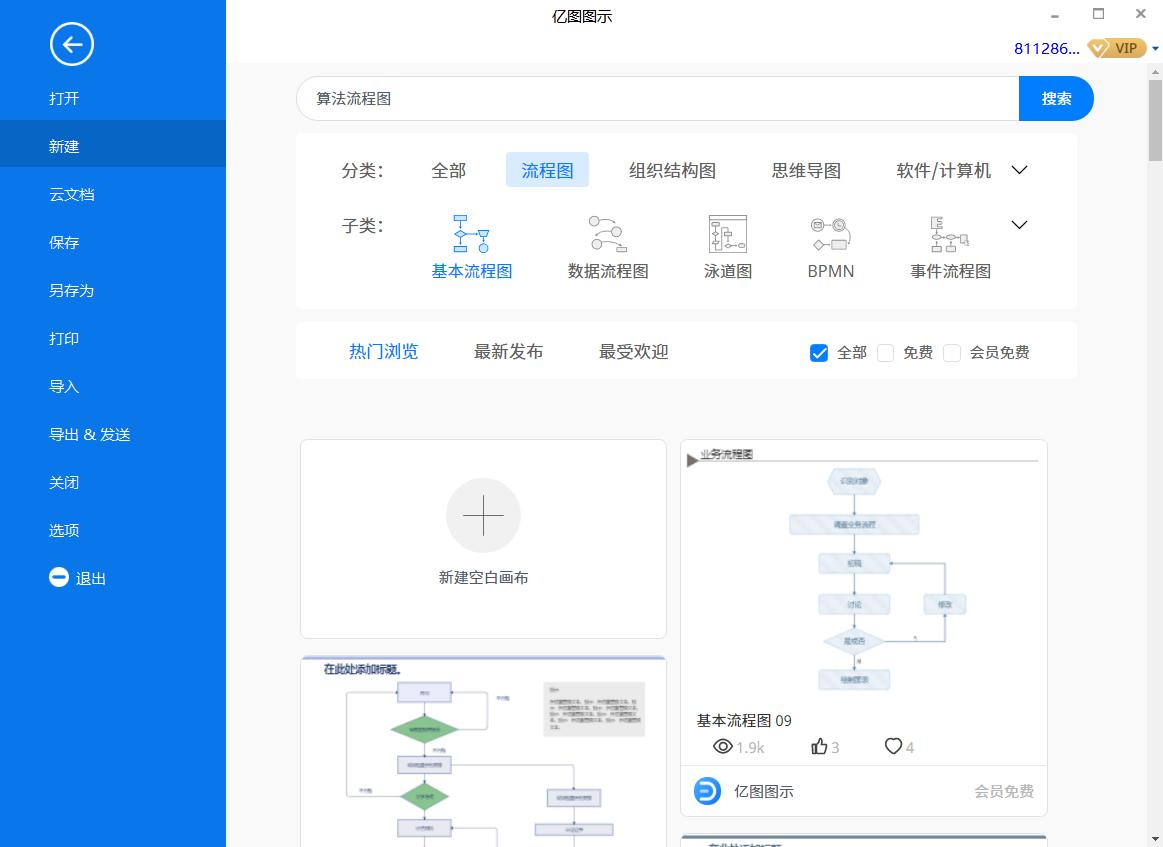Check the 会员免费 filter checkbox
This screenshot has height=847, width=1163.
952,352
